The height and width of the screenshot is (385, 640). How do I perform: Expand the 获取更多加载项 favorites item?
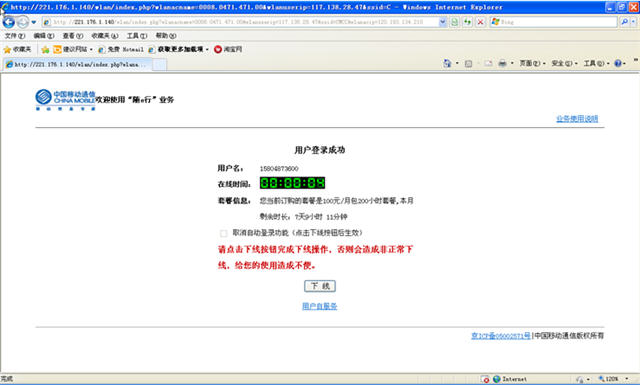[178, 49]
